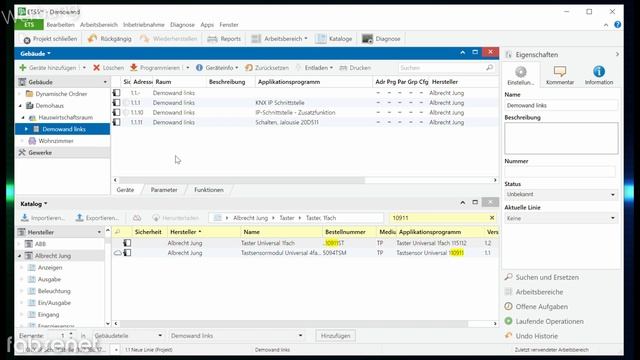This screenshot has width=640, height=360.
Task: Select catalog row Tastsensormodul Universal 4fach
Action: (x=305, y=253)
